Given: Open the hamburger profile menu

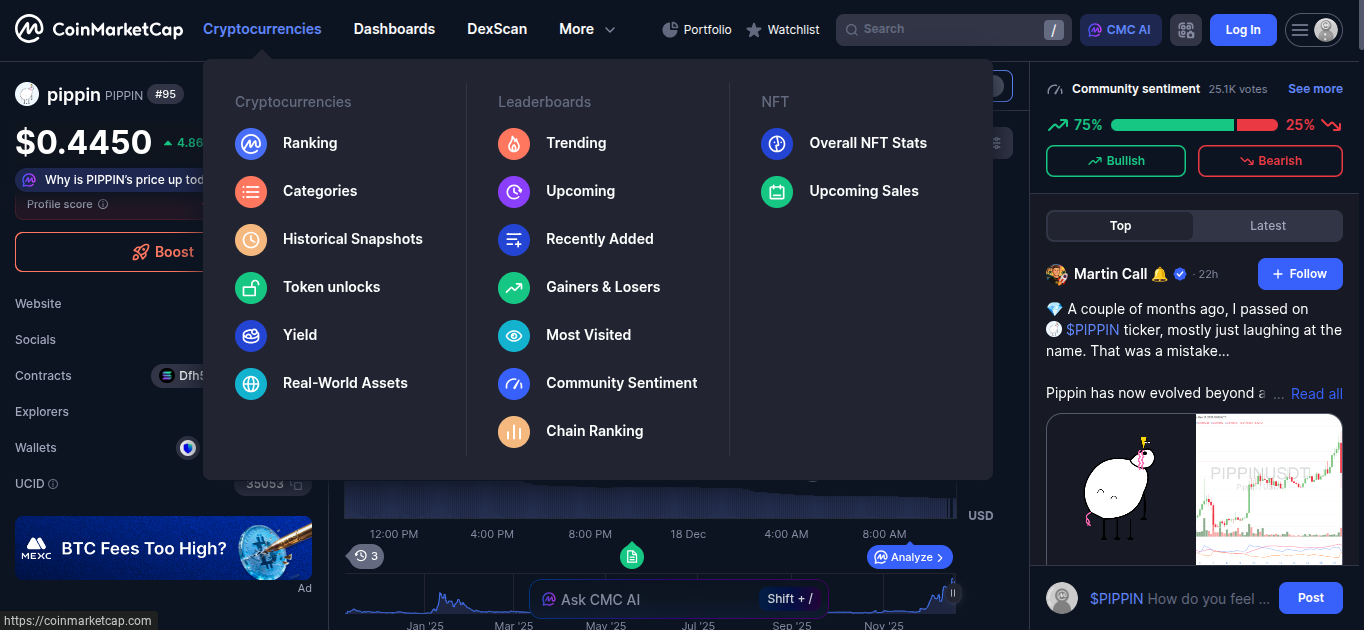Looking at the screenshot, I should 1313,30.
